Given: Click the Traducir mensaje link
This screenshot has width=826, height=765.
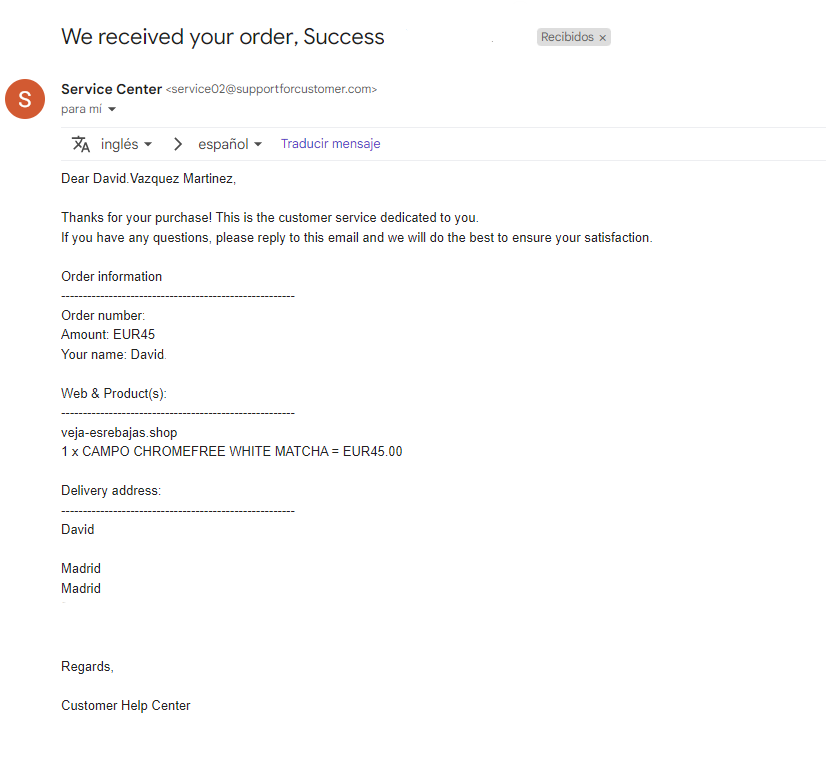Looking at the screenshot, I should click(330, 144).
